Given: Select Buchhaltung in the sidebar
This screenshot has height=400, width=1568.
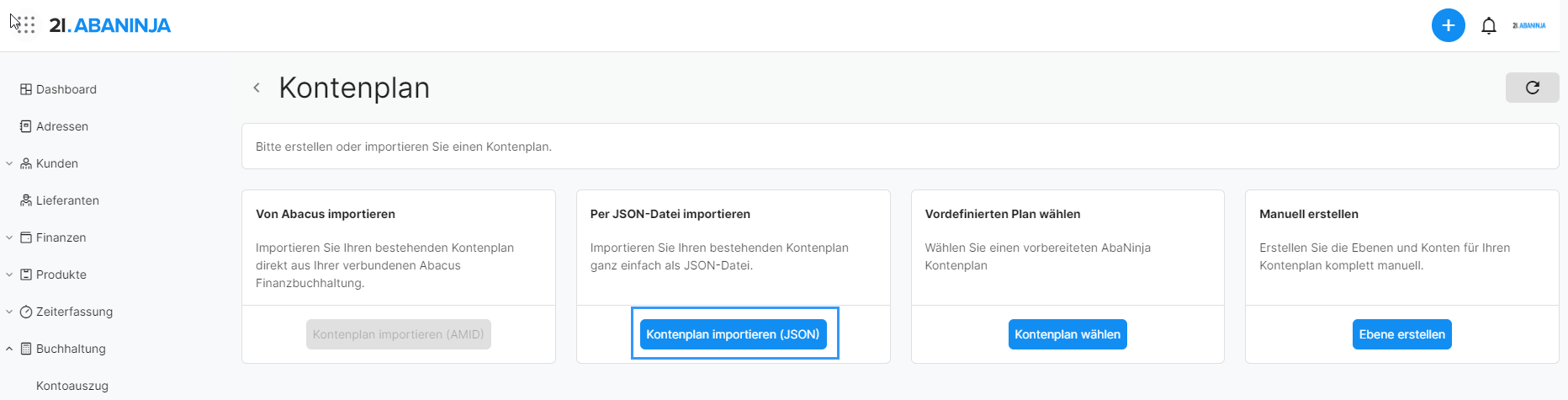Looking at the screenshot, I should coord(71,349).
